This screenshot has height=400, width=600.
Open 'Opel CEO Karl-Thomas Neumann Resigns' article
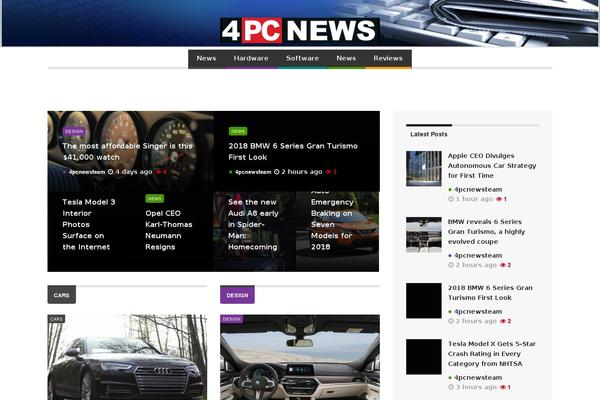point(169,230)
